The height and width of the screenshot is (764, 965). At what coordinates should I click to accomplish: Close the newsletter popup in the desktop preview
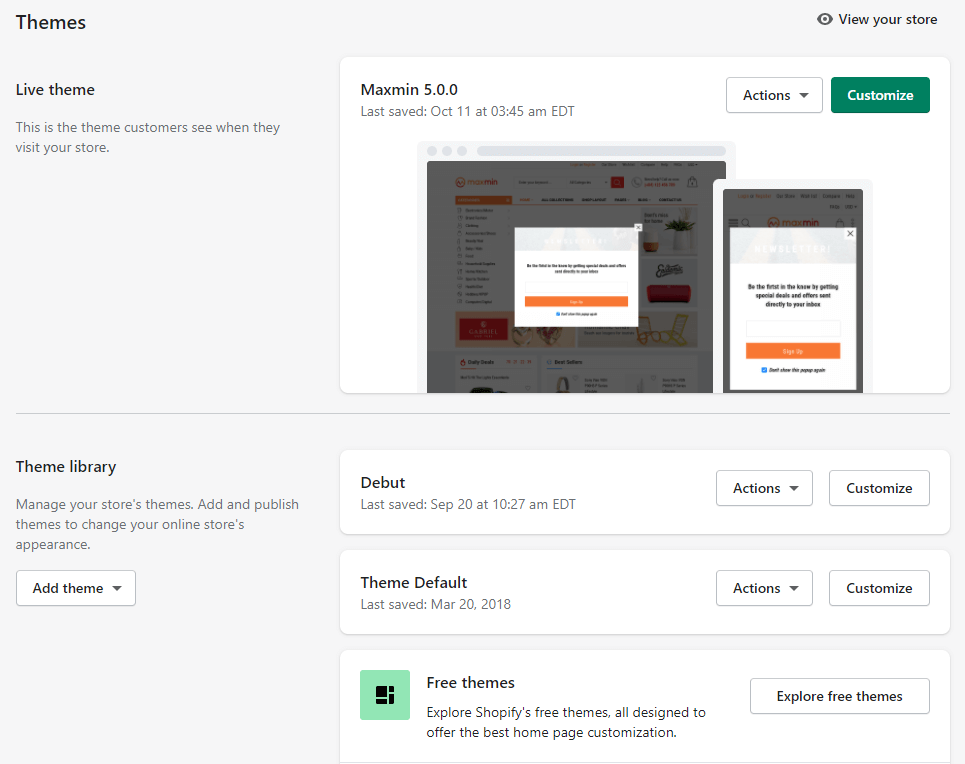pyautogui.click(x=638, y=227)
